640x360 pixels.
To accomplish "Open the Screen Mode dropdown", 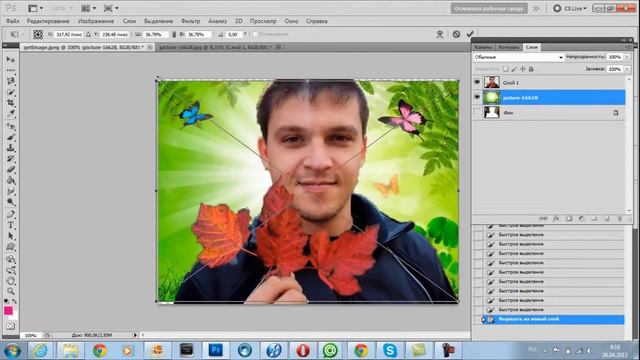I will (111, 8).
